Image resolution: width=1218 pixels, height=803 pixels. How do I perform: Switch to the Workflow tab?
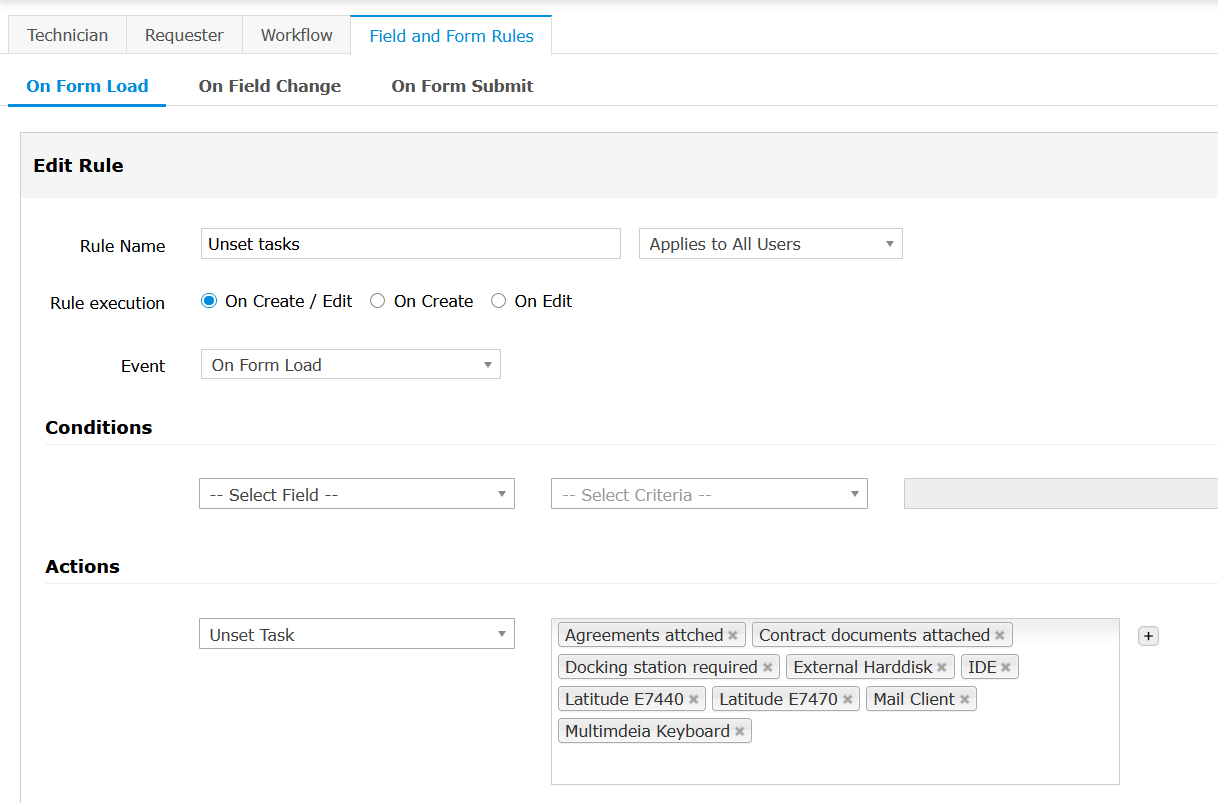[296, 35]
